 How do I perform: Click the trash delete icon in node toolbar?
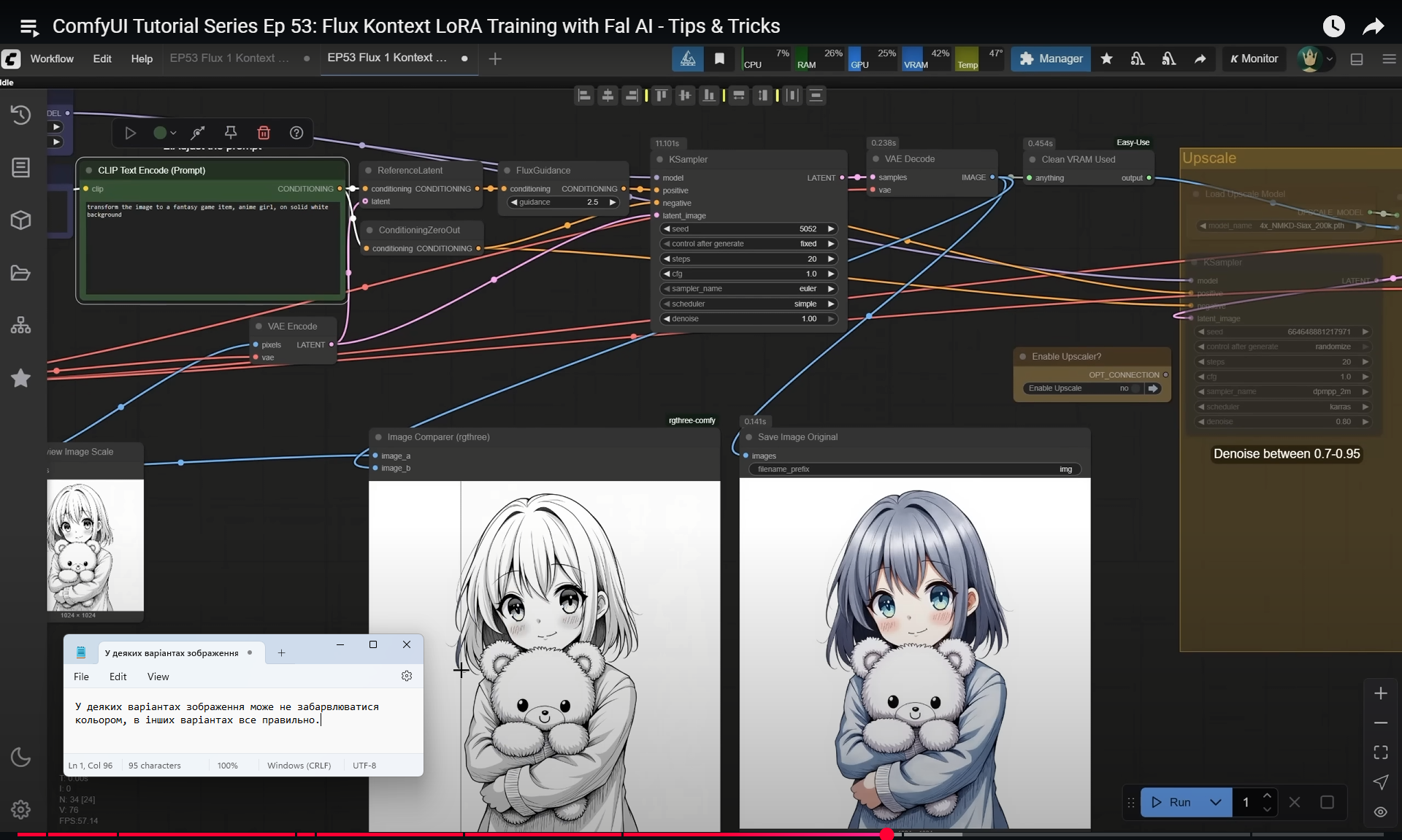(x=264, y=133)
